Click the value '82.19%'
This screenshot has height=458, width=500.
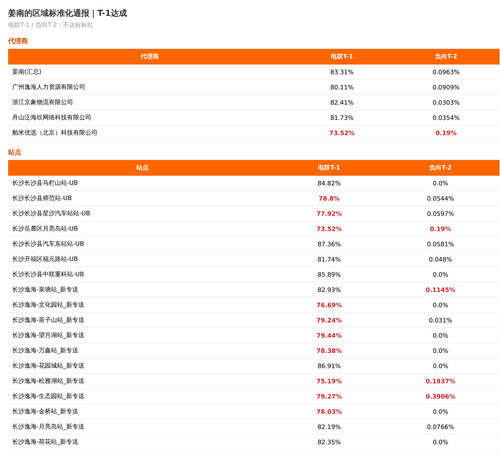pos(329,427)
